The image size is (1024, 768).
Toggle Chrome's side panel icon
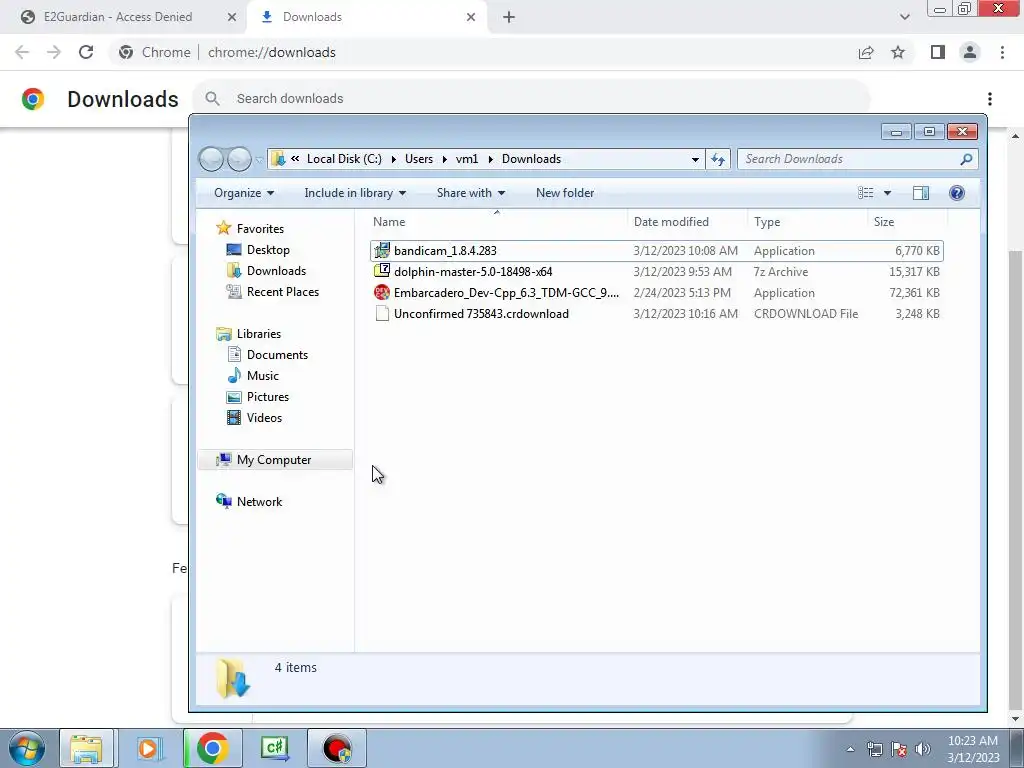click(938, 52)
